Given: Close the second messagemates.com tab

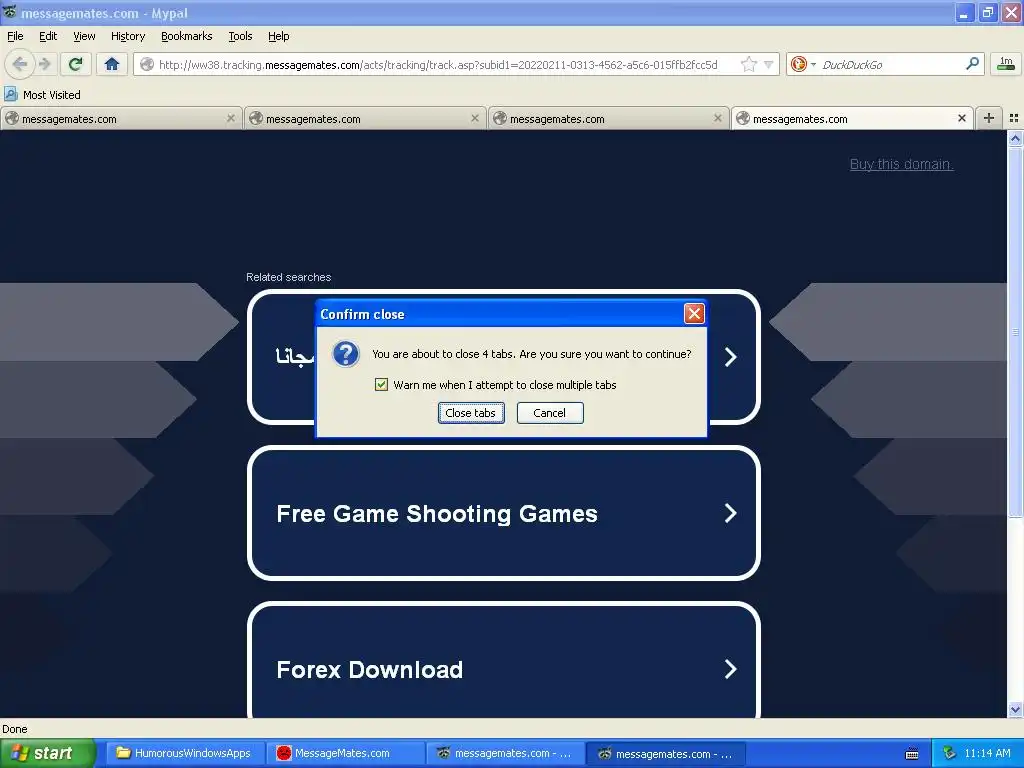Looking at the screenshot, I should pos(475,118).
